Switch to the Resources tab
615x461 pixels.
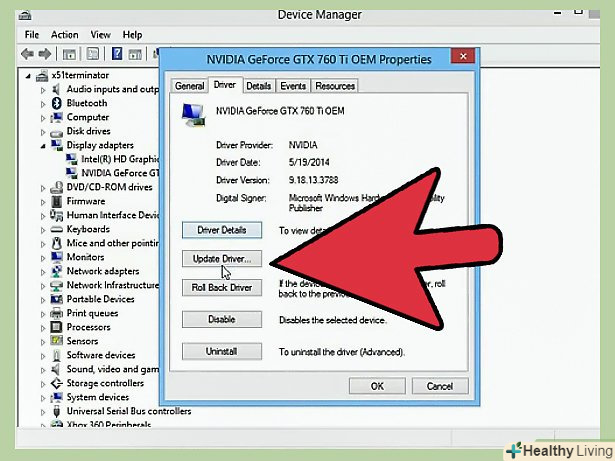click(x=335, y=86)
